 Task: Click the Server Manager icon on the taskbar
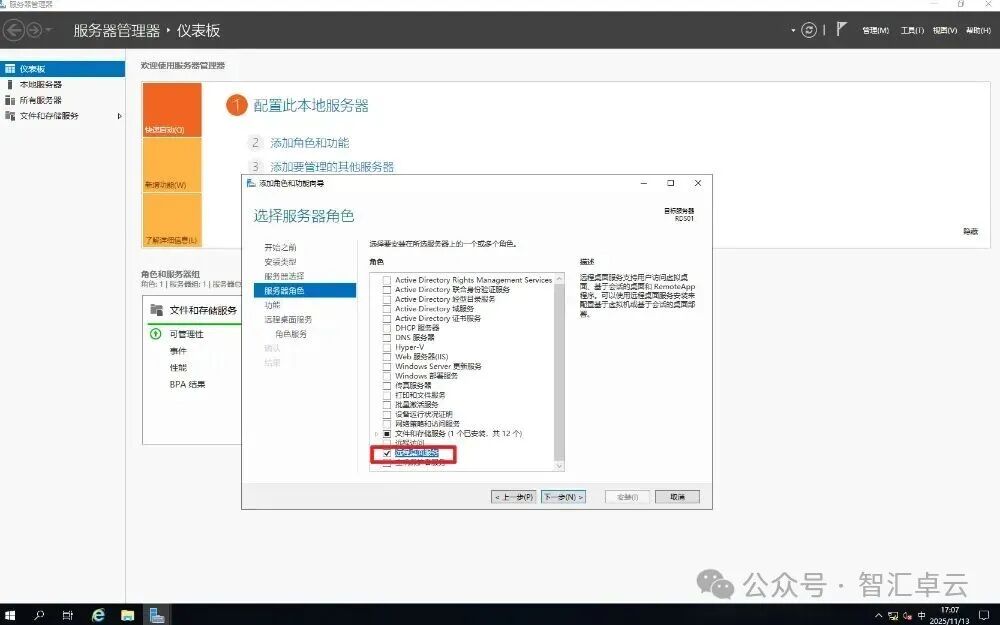(x=156, y=614)
